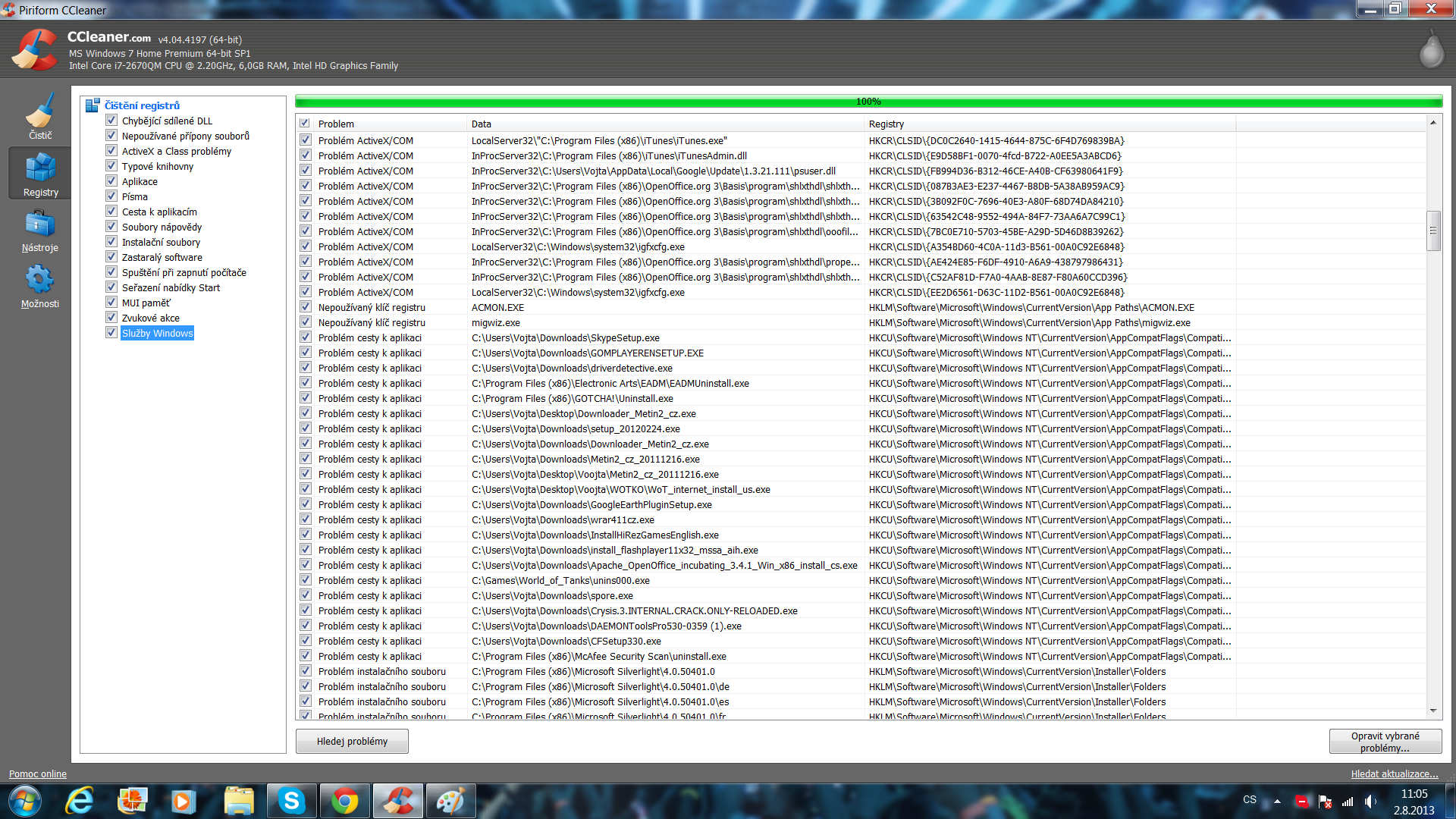Open Google Chrome from the taskbar
Viewport: 1456px width, 819px height.
344,801
